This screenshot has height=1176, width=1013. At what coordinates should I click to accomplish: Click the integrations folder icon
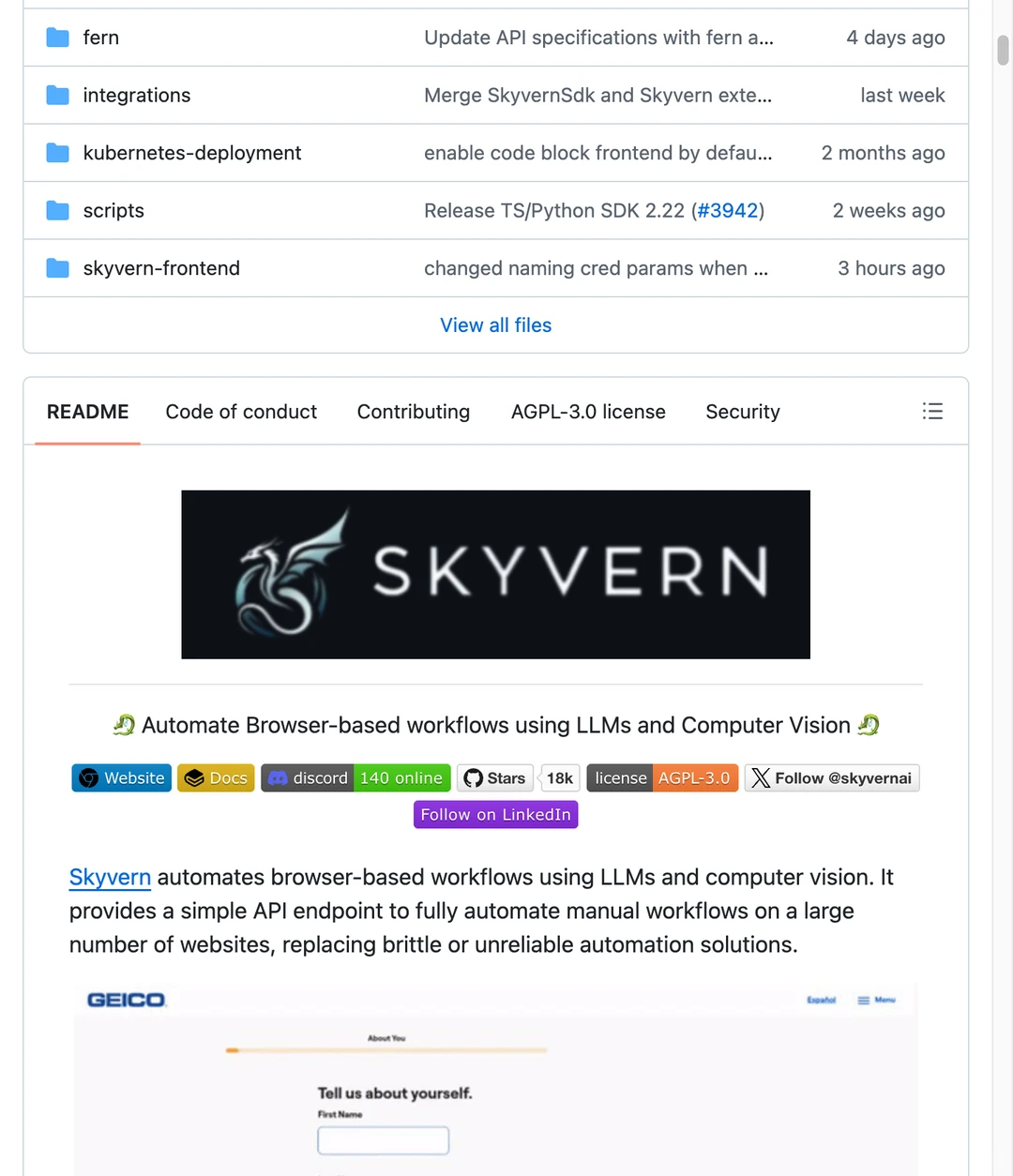(58, 95)
